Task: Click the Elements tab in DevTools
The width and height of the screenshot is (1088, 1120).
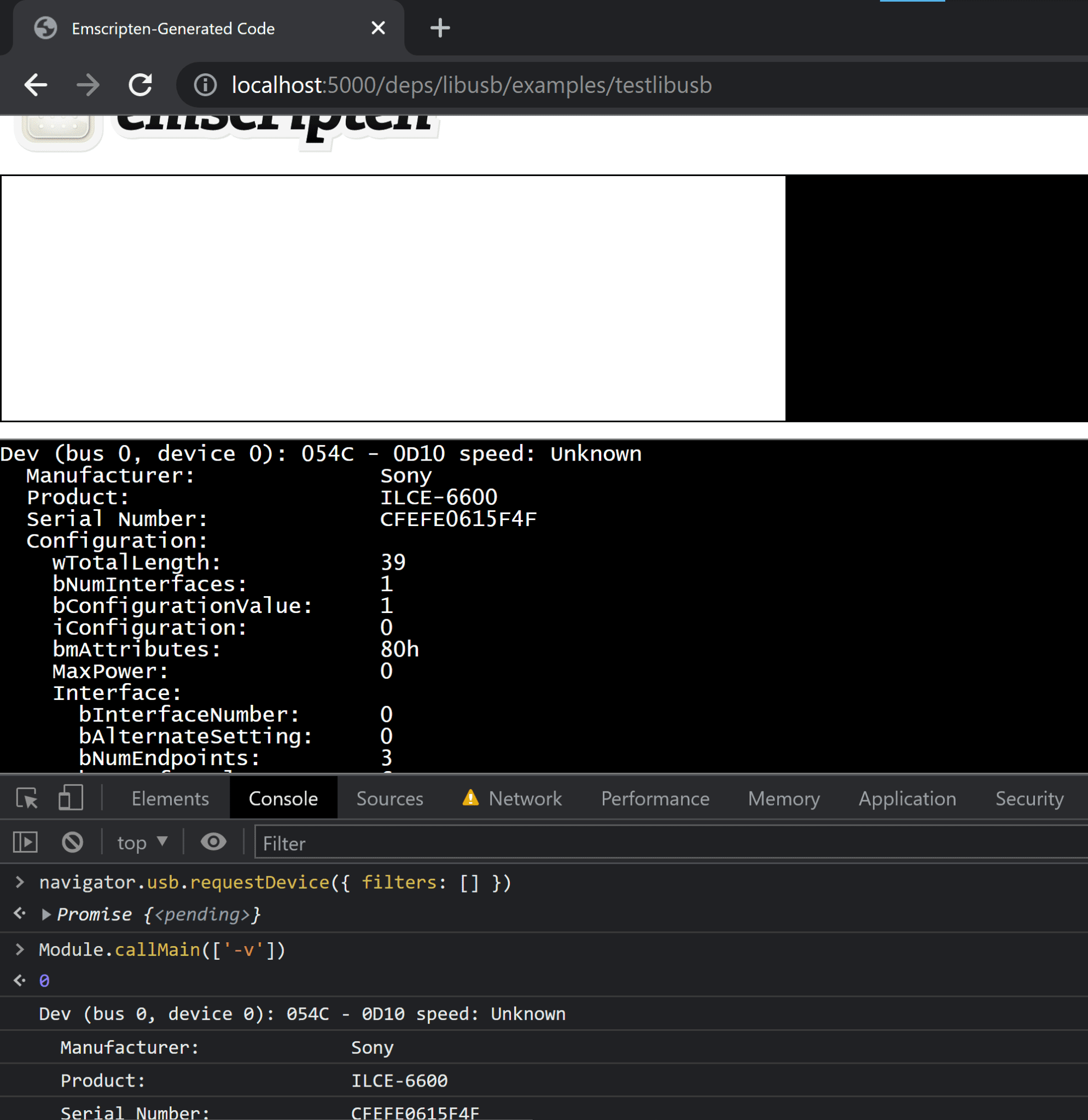Action: point(169,797)
